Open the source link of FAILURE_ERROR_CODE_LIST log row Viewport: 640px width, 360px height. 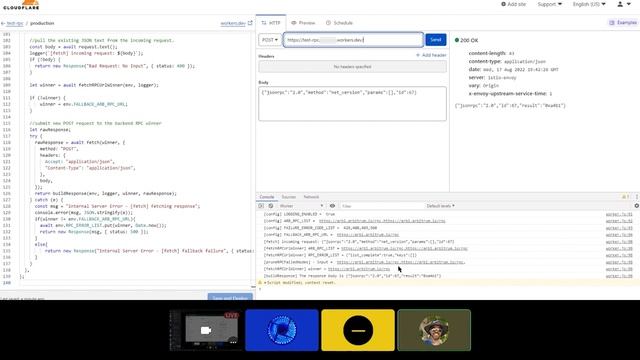coord(619,228)
